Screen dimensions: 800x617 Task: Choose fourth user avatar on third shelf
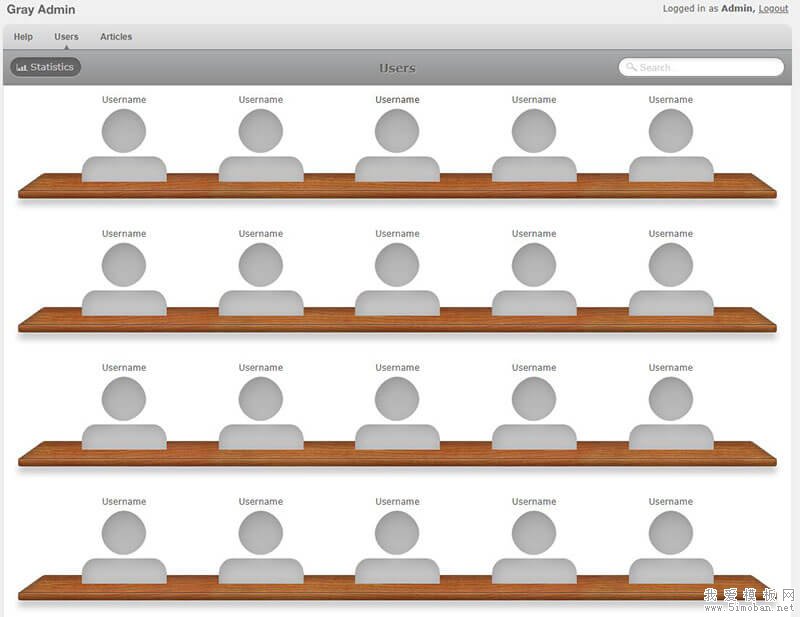click(534, 412)
